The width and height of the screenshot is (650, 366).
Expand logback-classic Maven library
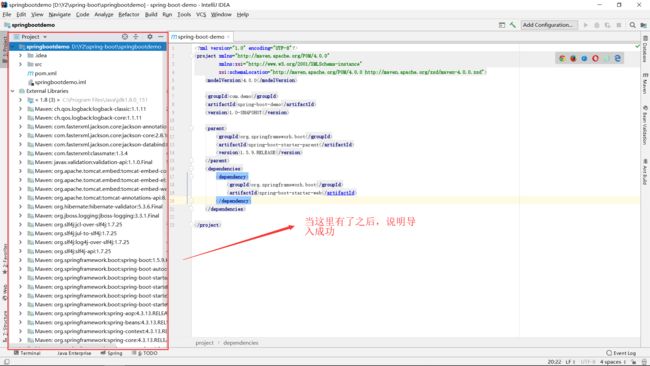[x=20, y=109]
